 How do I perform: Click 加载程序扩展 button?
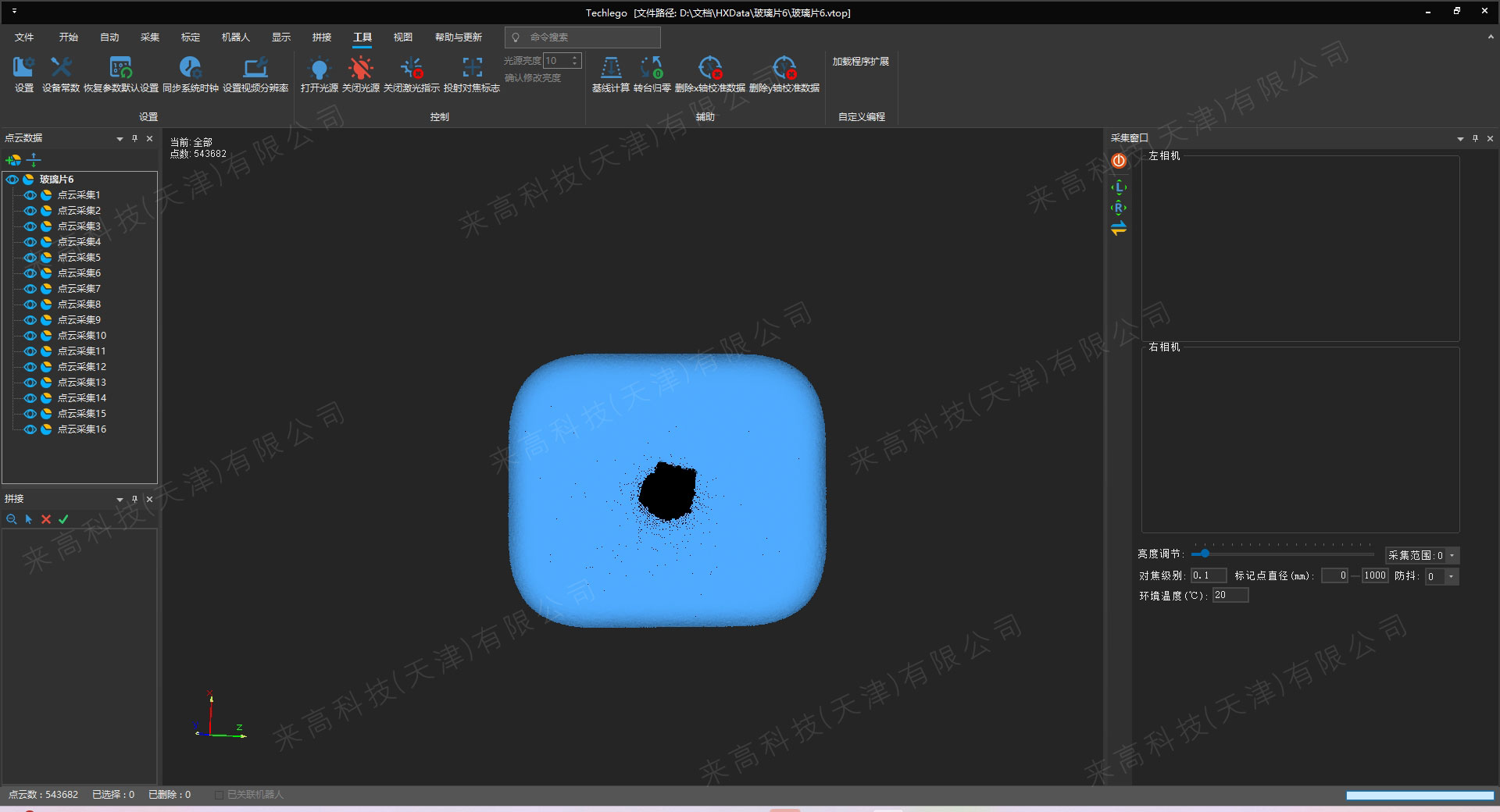point(860,62)
